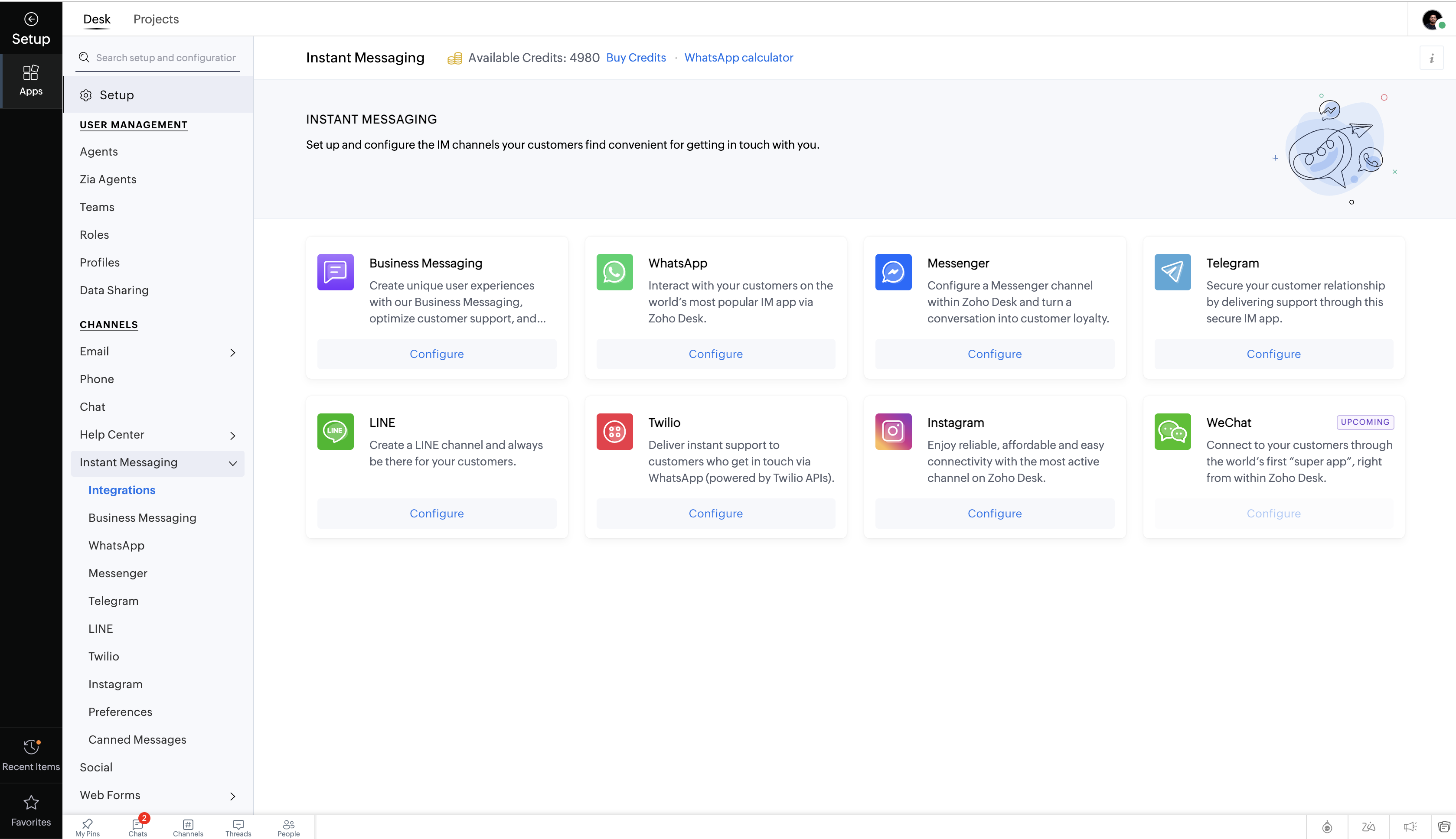This screenshot has width=1456, height=839.
Task: Expand the Help Center submenu
Action: point(233,436)
